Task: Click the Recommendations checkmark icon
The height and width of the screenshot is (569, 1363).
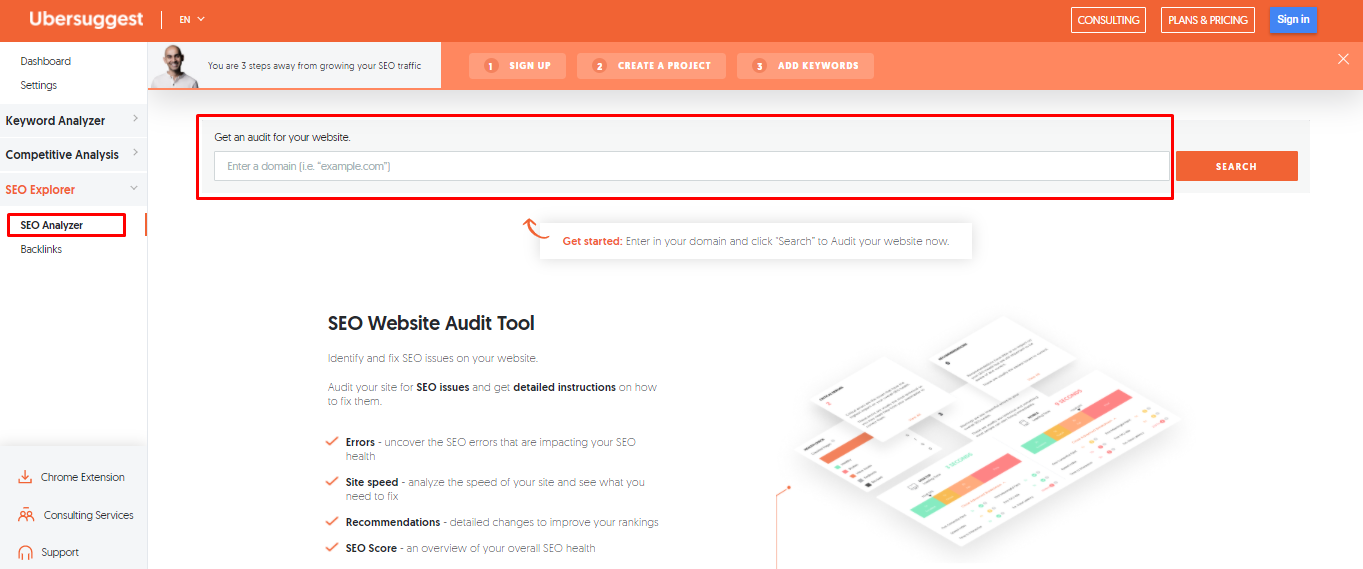Action: click(x=331, y=521)
